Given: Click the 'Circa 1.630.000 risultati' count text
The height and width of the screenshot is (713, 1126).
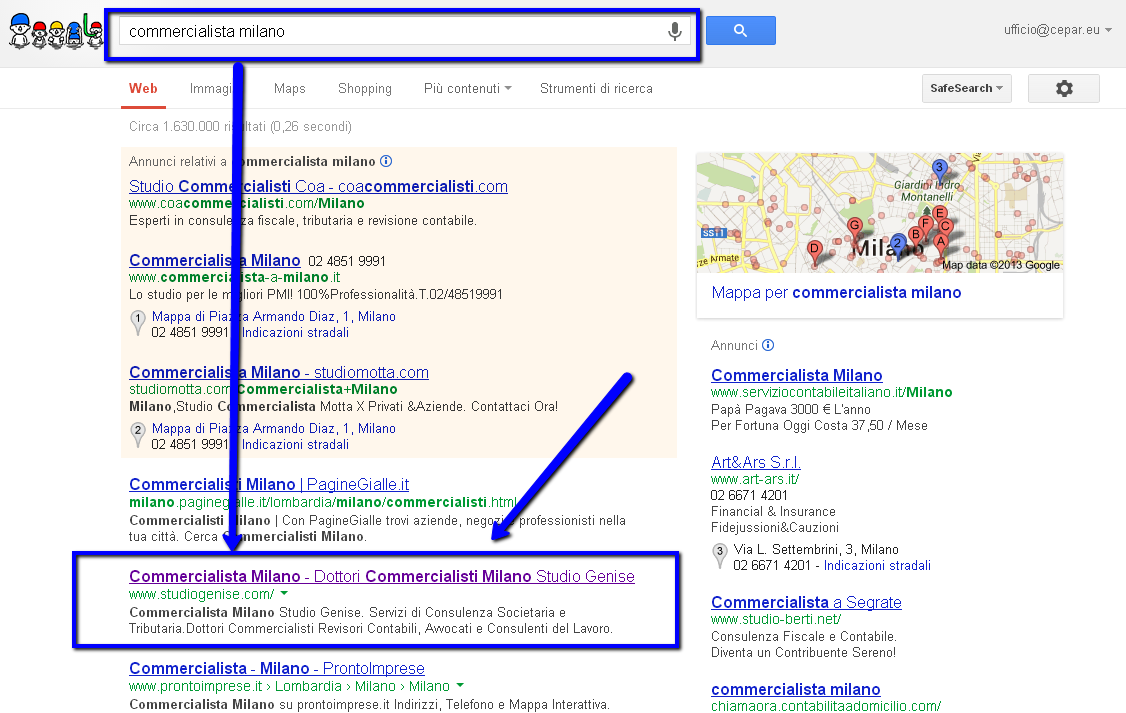Looking at the screenshot, I should [x=240, y=126].
